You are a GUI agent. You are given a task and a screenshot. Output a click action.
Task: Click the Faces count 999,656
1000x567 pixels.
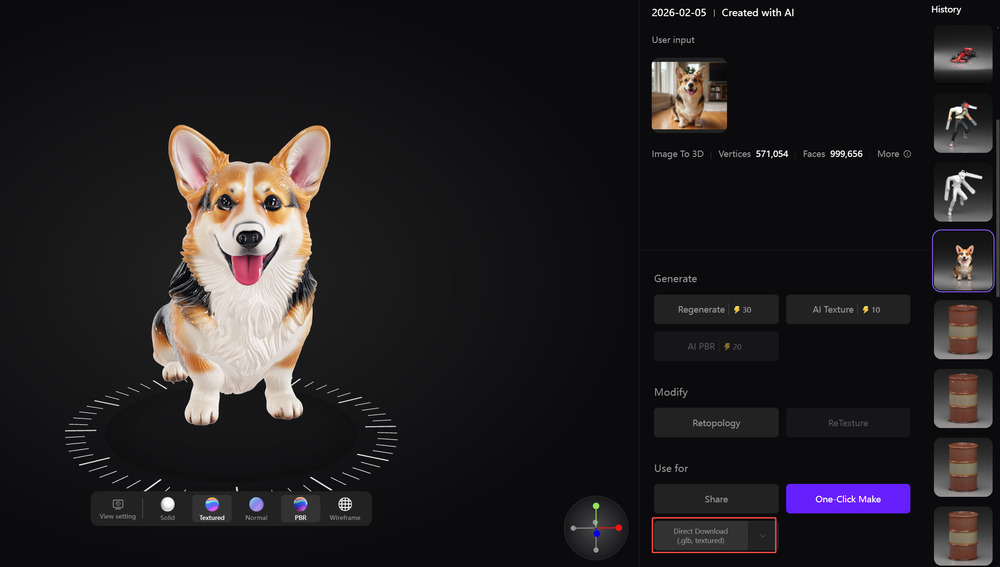(846, 154)
